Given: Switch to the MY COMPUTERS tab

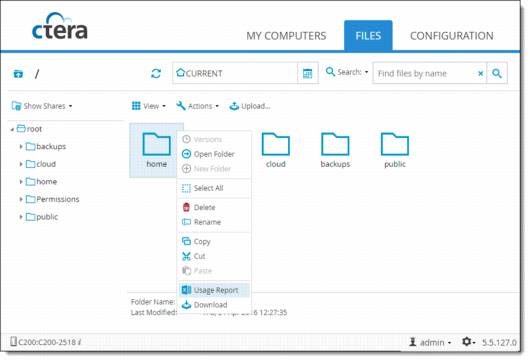Looking at the screenshot, I should click(x=286, y=36).
